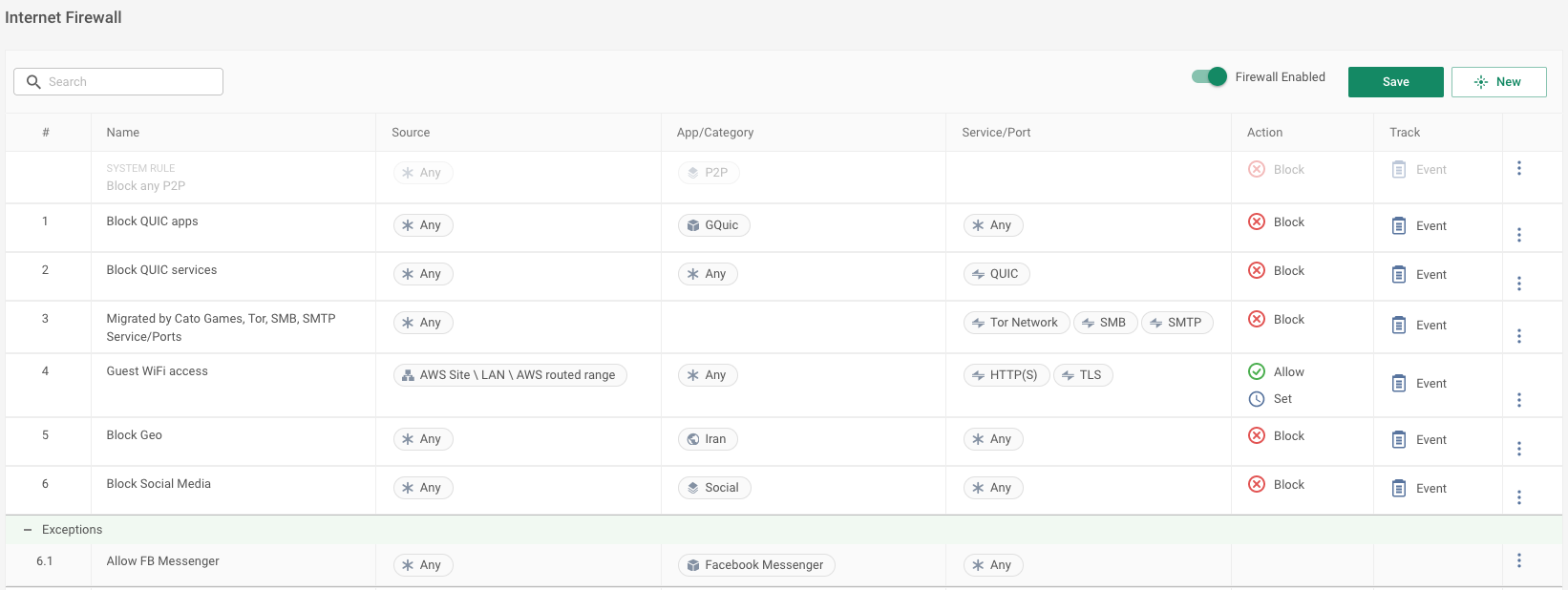Open options menu for Allow FB Messenger exception

[1518, 561]
